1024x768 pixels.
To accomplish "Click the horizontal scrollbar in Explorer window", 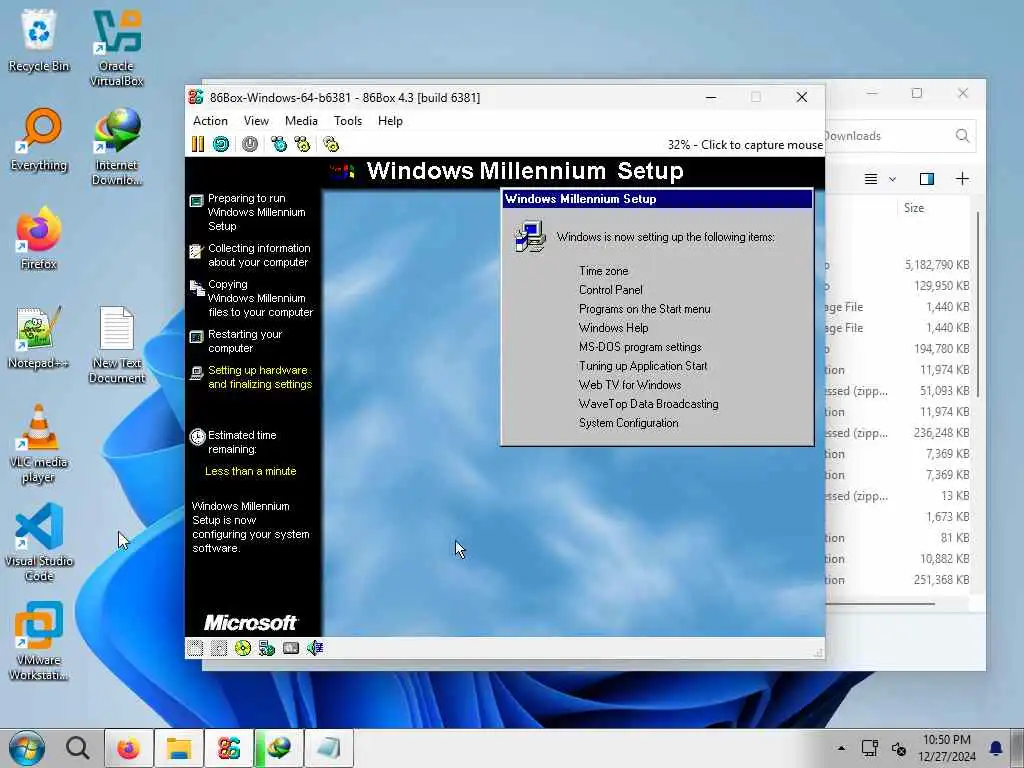I will 880,604.
